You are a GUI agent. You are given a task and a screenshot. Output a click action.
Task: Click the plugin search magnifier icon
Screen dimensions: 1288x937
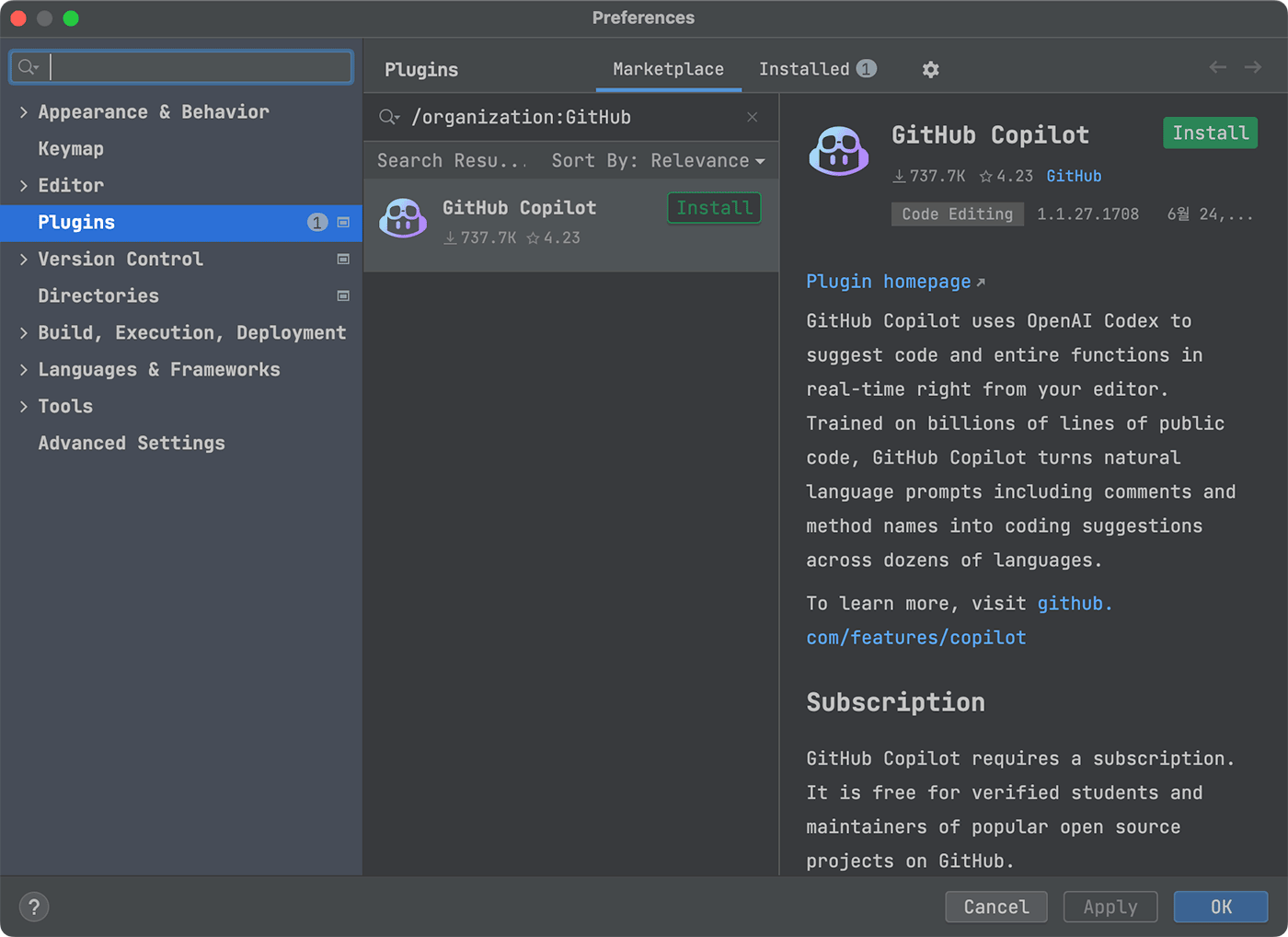click(389, 117)
